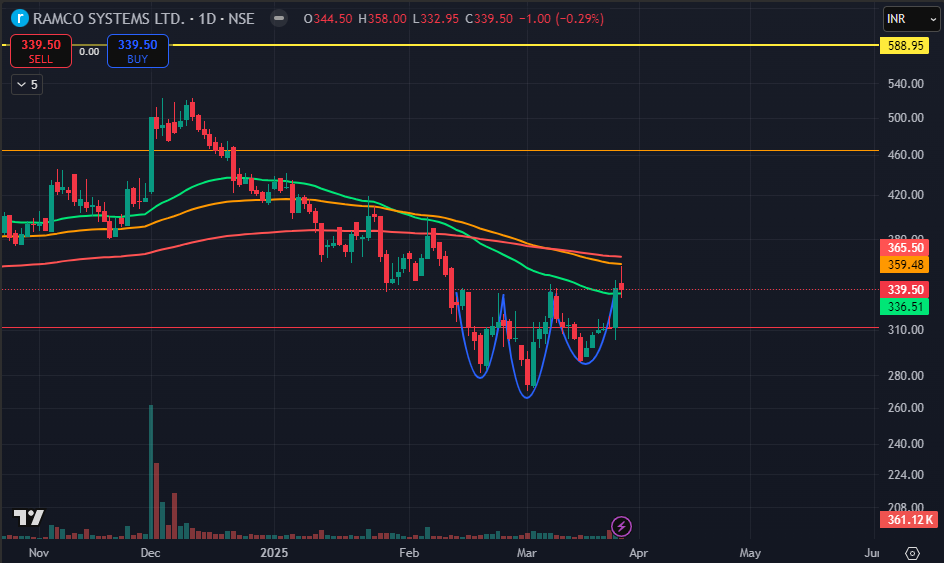Select the orange 359.48 moving average label

pyautogui.click(x=905, y=264)
